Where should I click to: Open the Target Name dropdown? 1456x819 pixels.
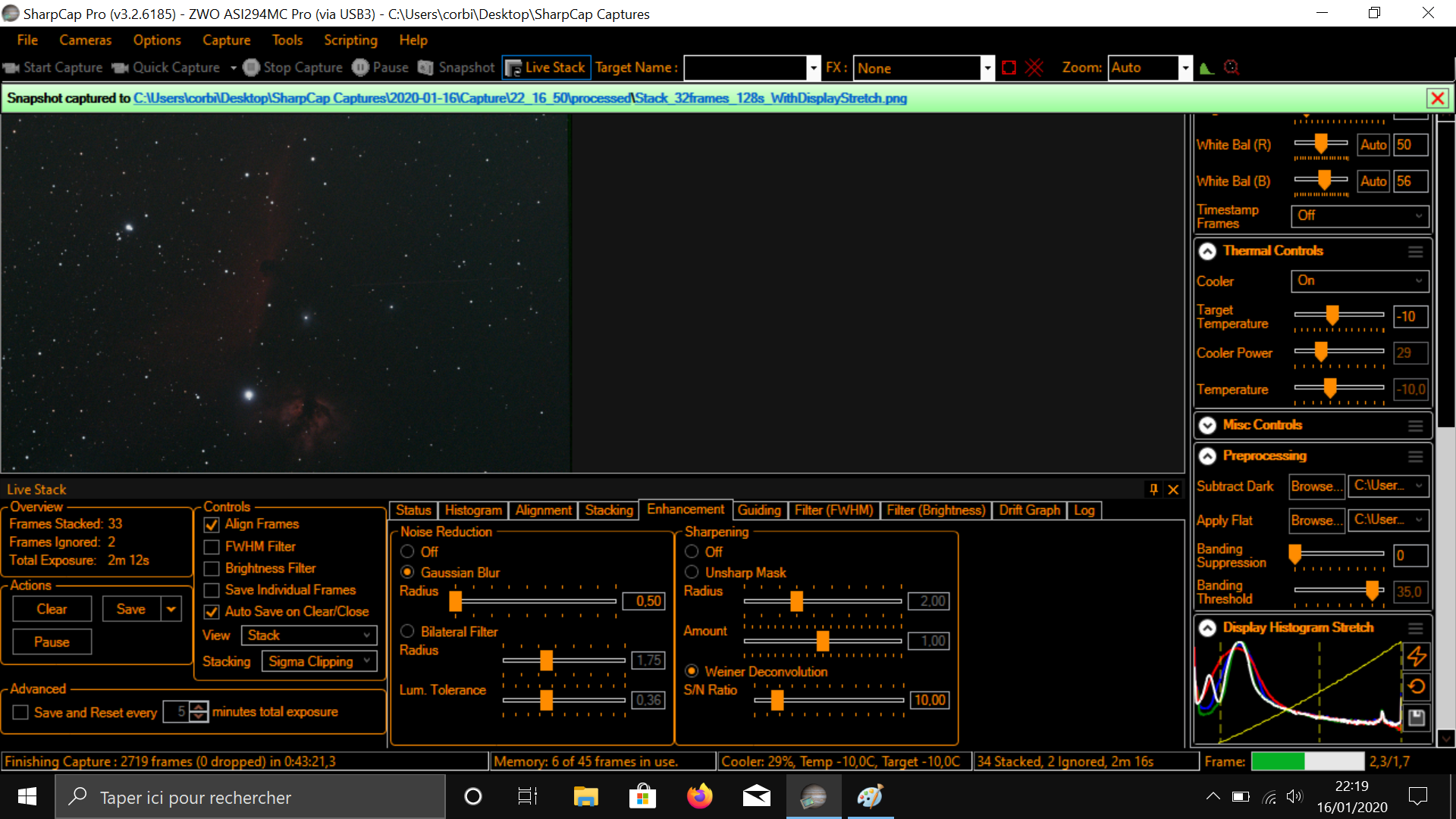click(x=813, y=67)
